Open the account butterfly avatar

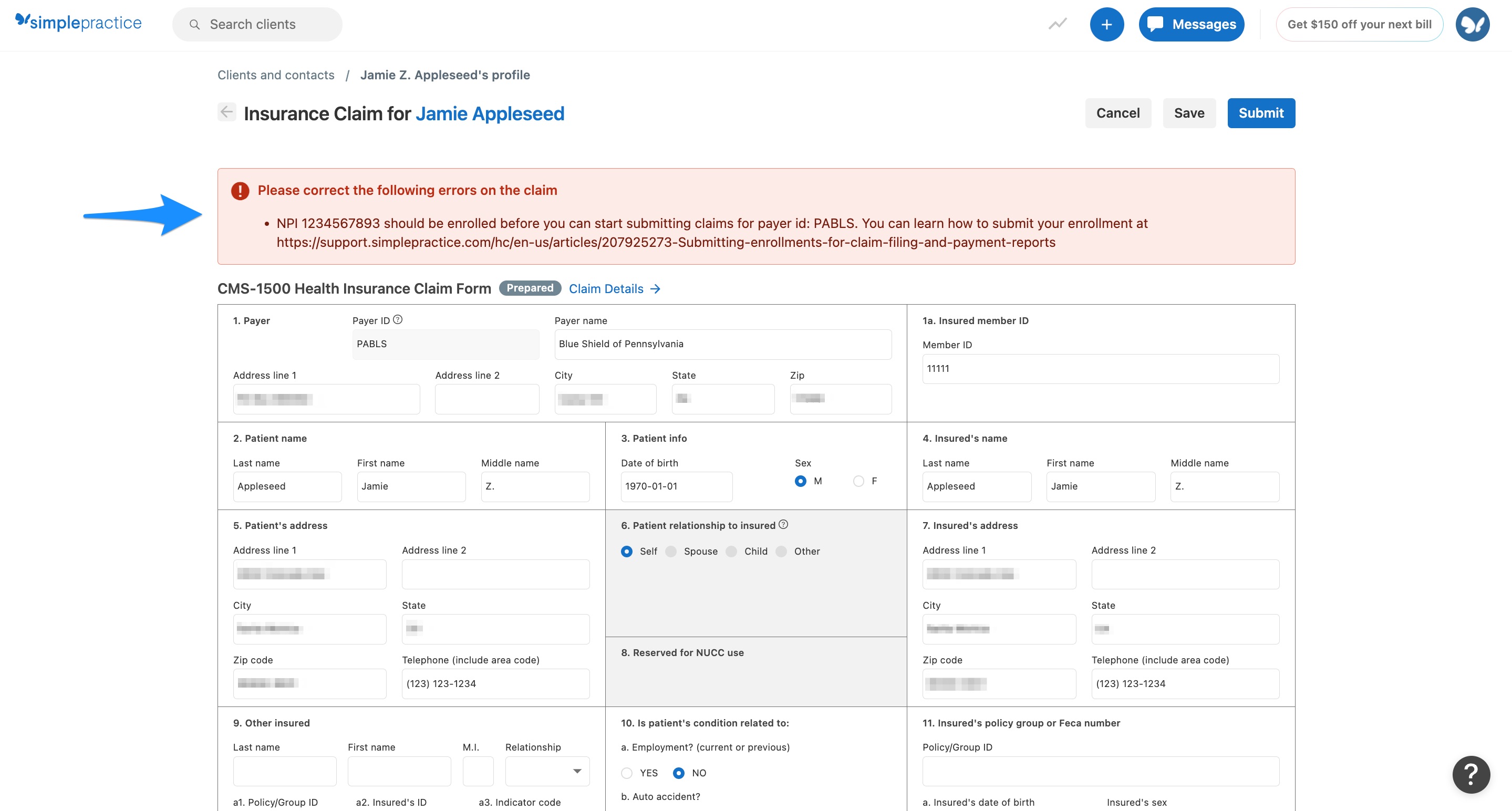pos(1472,24)
